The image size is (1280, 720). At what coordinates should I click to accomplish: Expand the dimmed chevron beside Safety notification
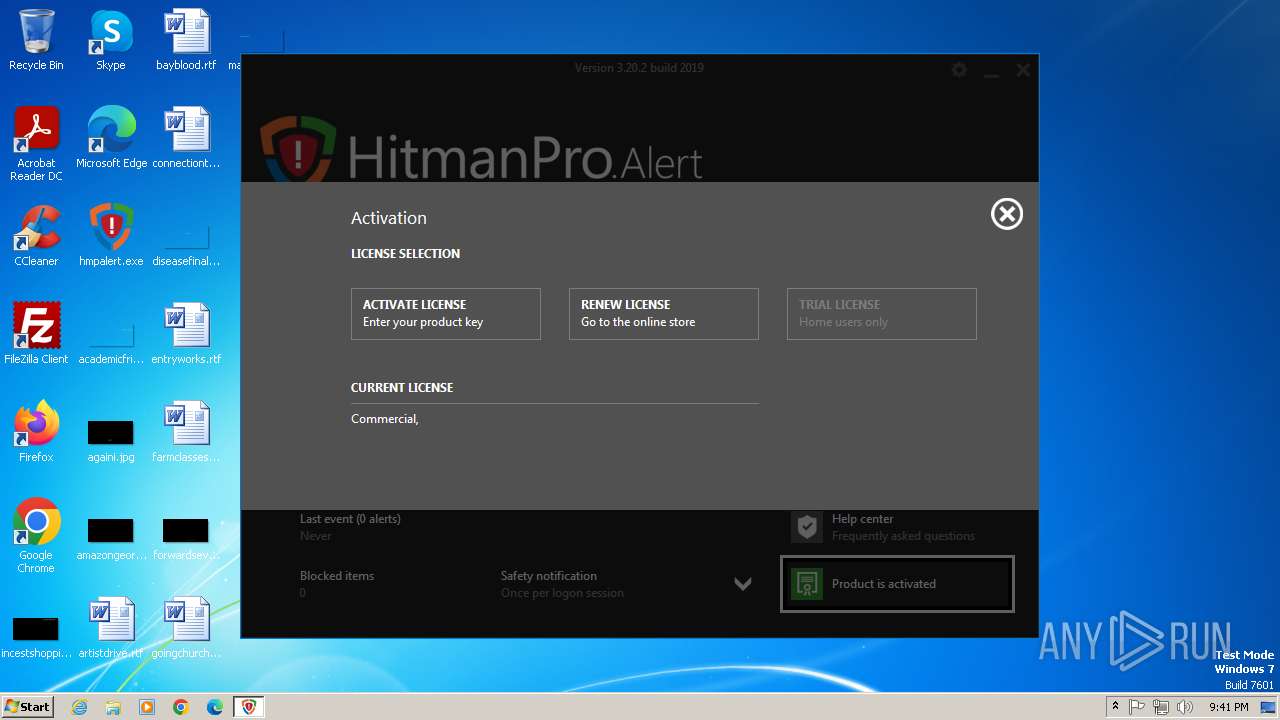pos(743,584)
